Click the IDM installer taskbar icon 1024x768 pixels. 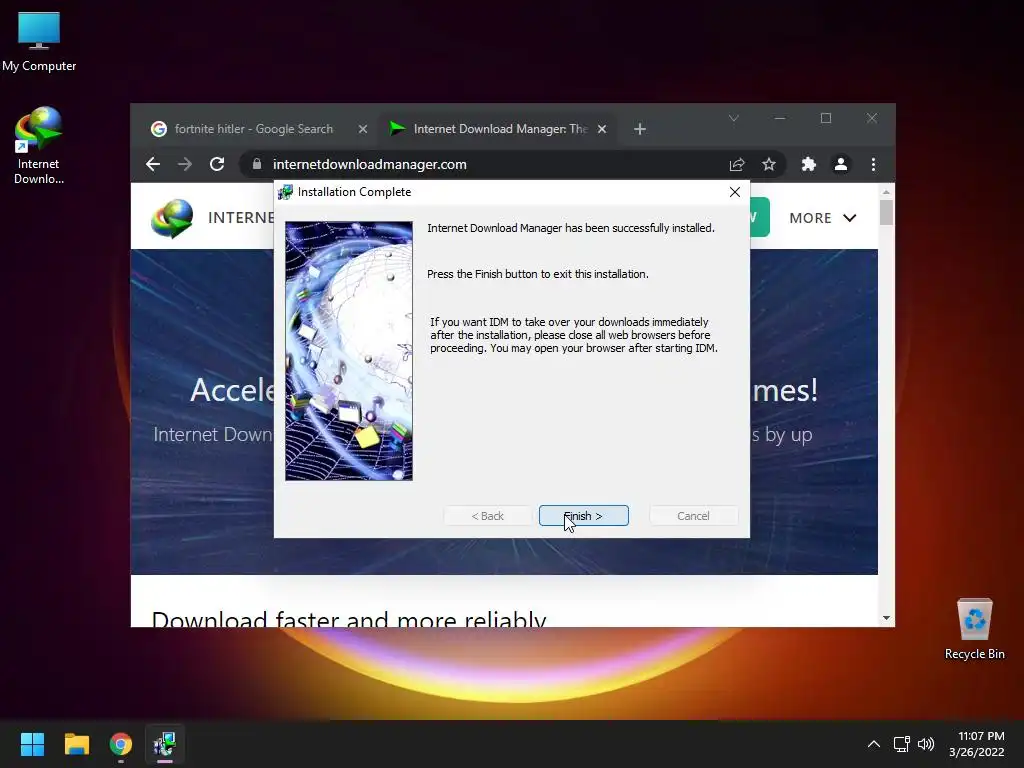(165, 744)
